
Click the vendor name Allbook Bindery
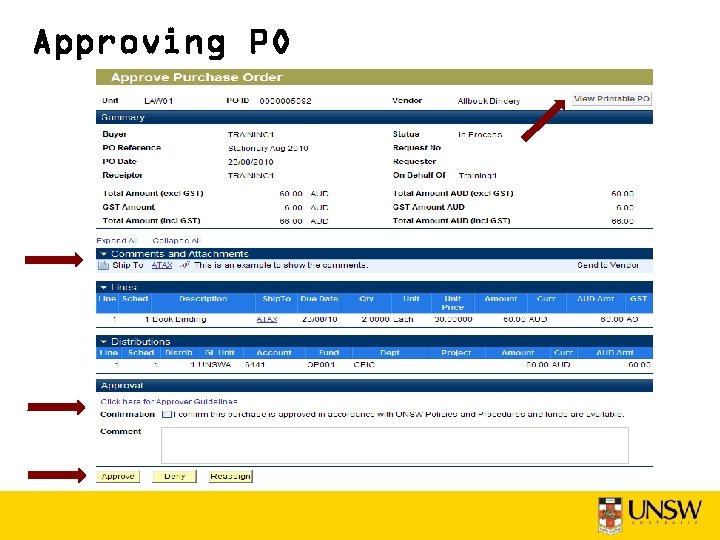click(489, 101)
